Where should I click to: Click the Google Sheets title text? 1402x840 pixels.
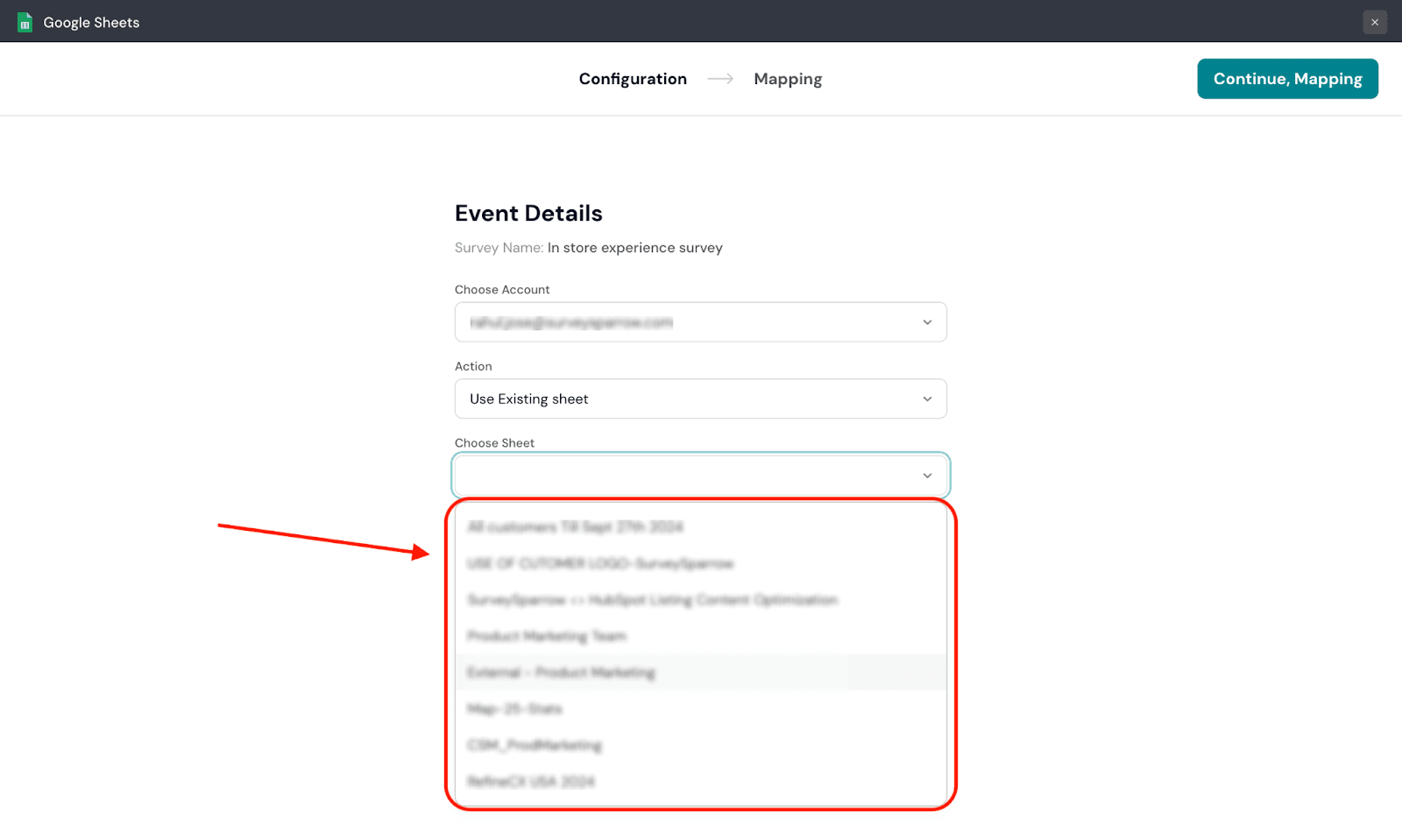point(91,22)
